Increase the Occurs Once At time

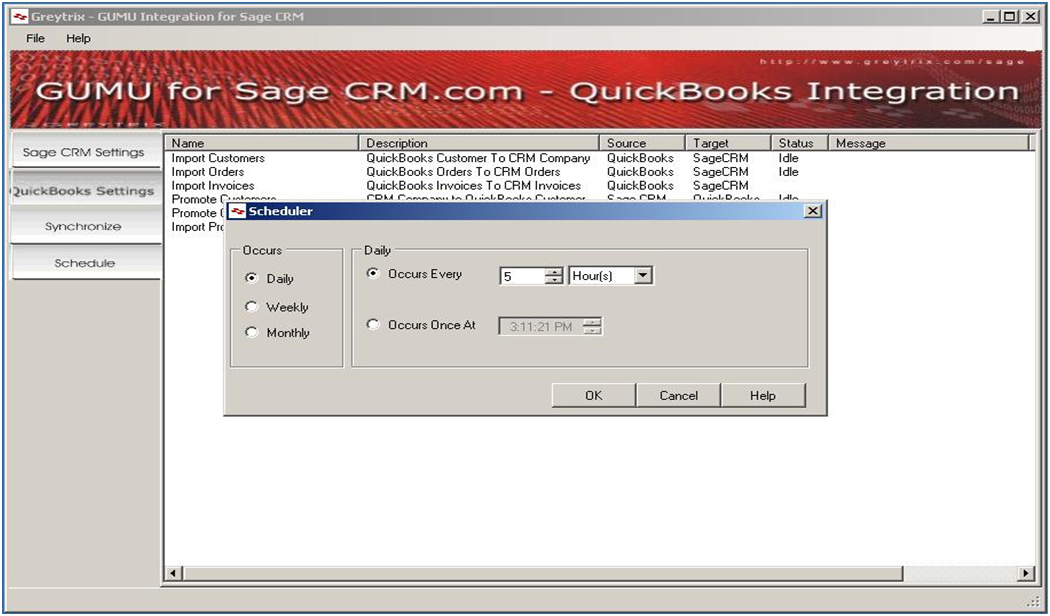pyautogui.click(x=593, y=322)
